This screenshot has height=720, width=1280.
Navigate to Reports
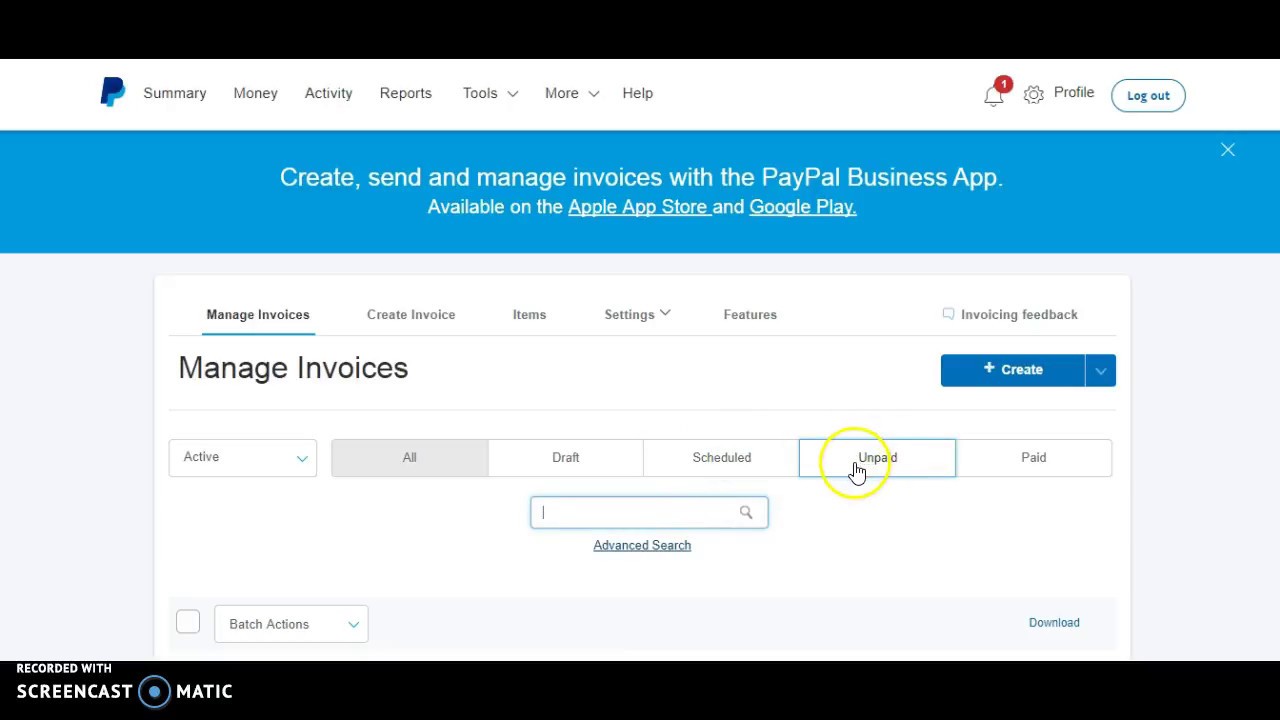(x=406, y=93)
